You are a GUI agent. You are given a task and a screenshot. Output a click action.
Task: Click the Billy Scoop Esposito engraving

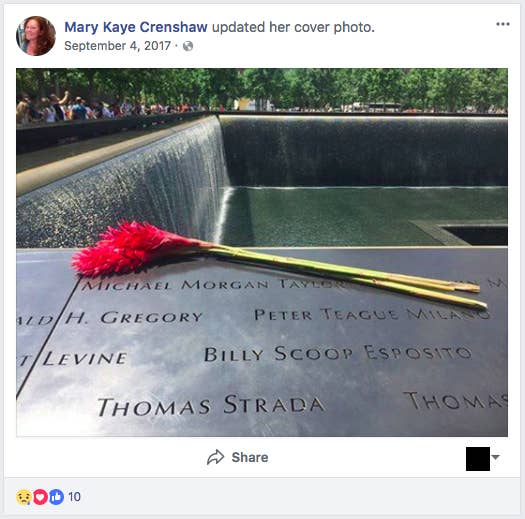pyautogui.click(x=338, y=354)
